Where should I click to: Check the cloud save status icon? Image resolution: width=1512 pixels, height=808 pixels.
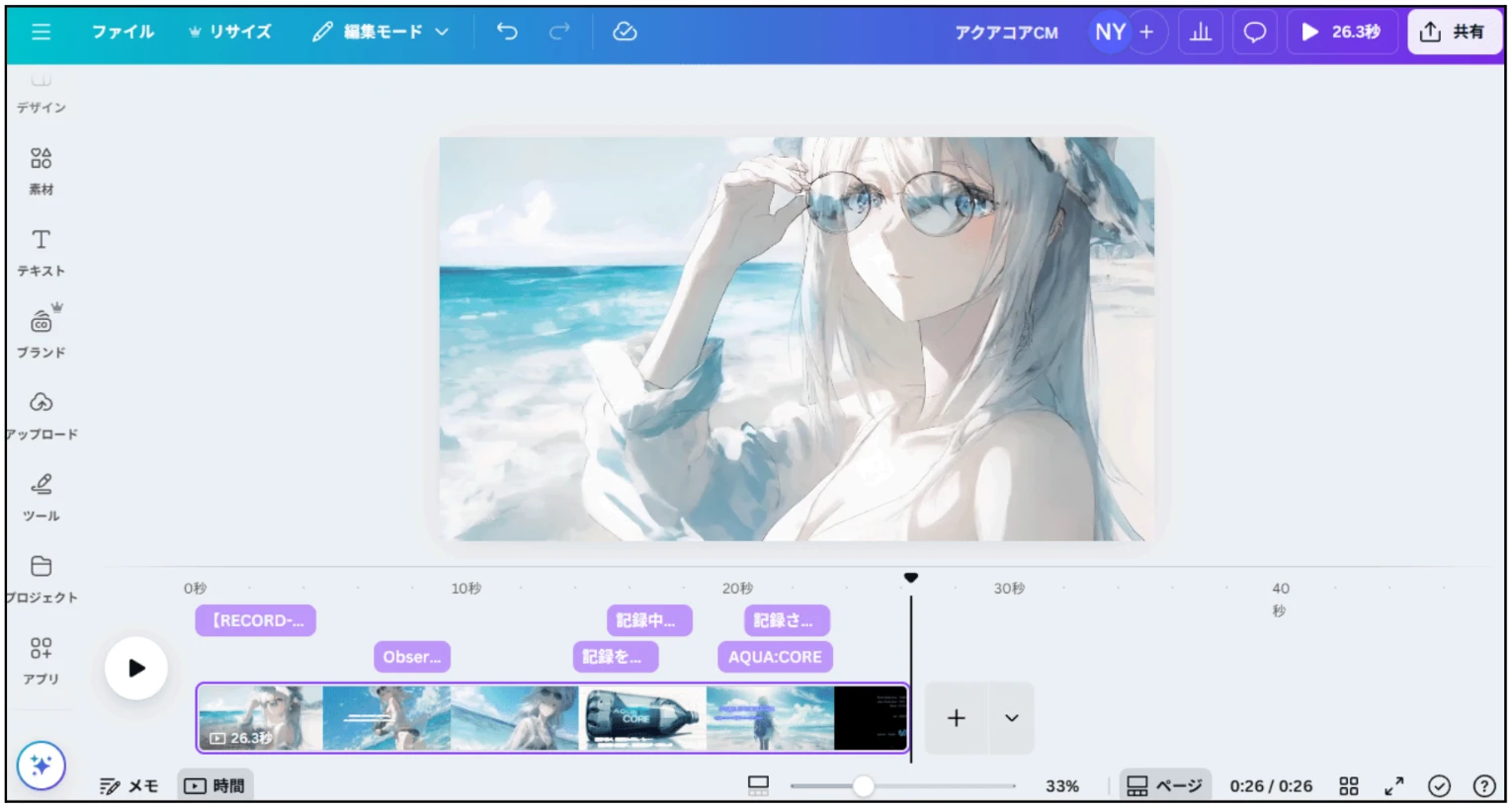point(625,32)
